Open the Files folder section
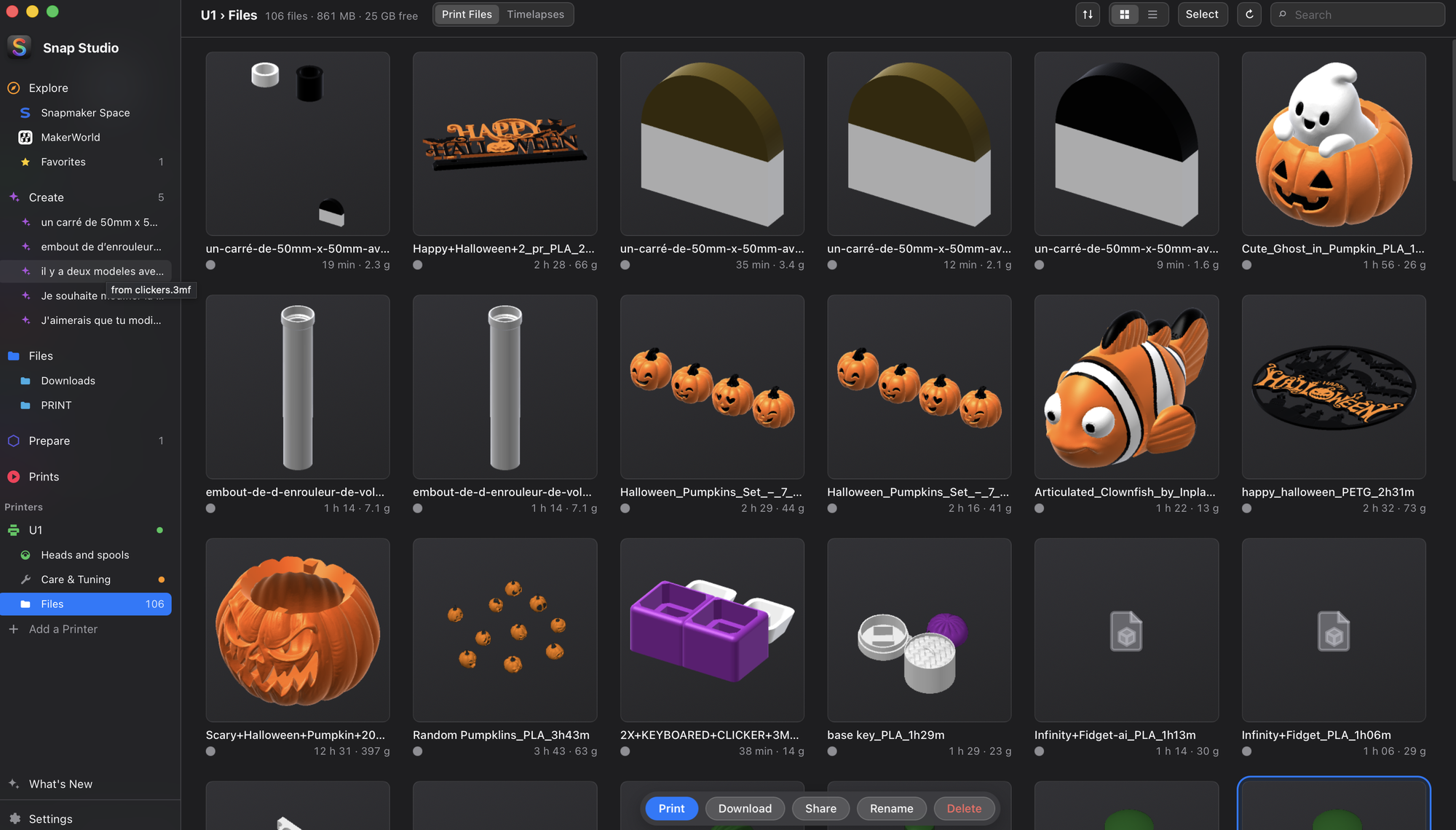The image size is (1456, 830). coord(85,356)
